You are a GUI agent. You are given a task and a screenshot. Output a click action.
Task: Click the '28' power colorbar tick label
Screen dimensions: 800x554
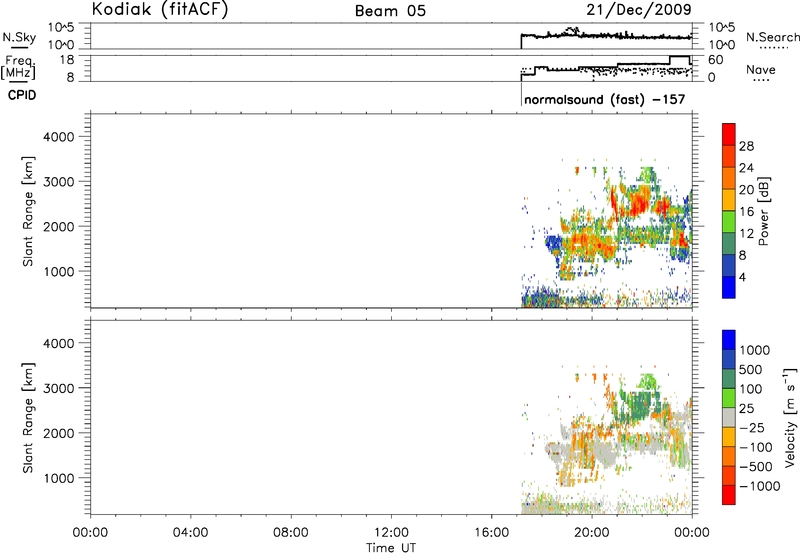(x=746, y=146)
